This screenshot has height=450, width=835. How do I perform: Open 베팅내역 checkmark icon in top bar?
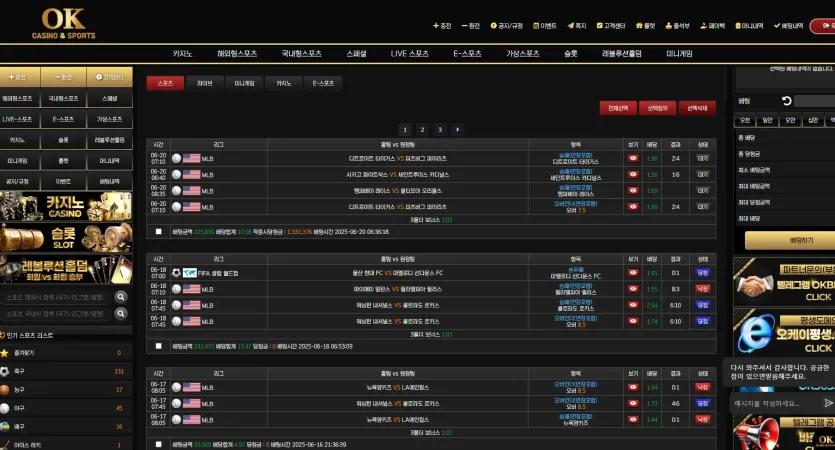click(x=776, y=26)
